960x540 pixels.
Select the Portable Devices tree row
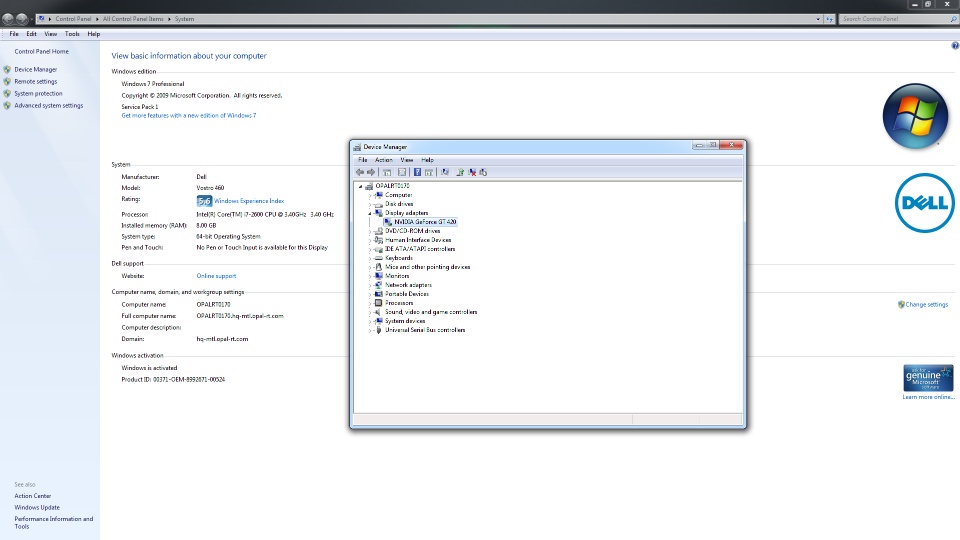(407, 294)
